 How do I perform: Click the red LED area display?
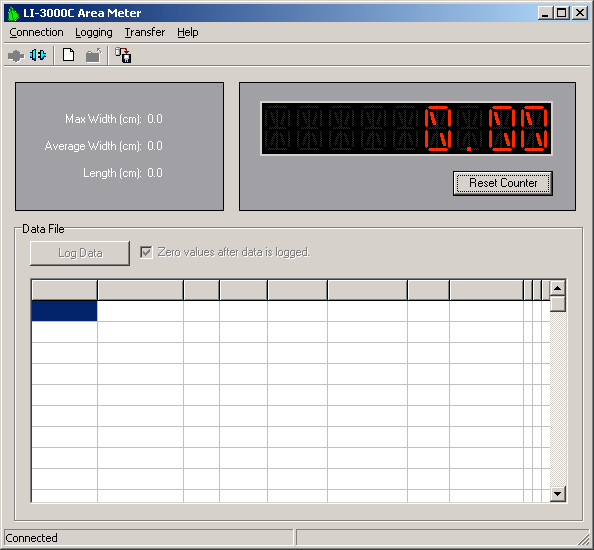coord(406,128)
